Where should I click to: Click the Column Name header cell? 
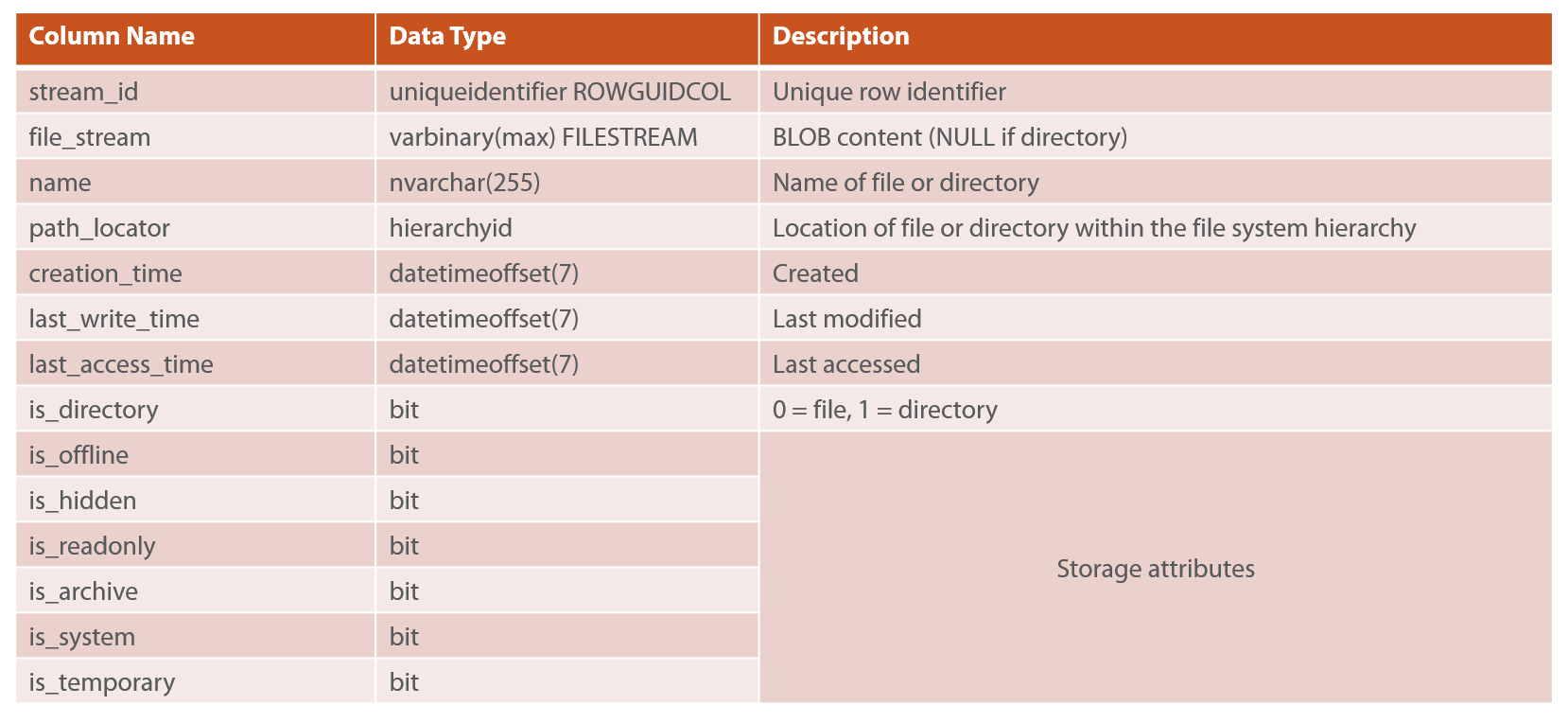[196, 39]
